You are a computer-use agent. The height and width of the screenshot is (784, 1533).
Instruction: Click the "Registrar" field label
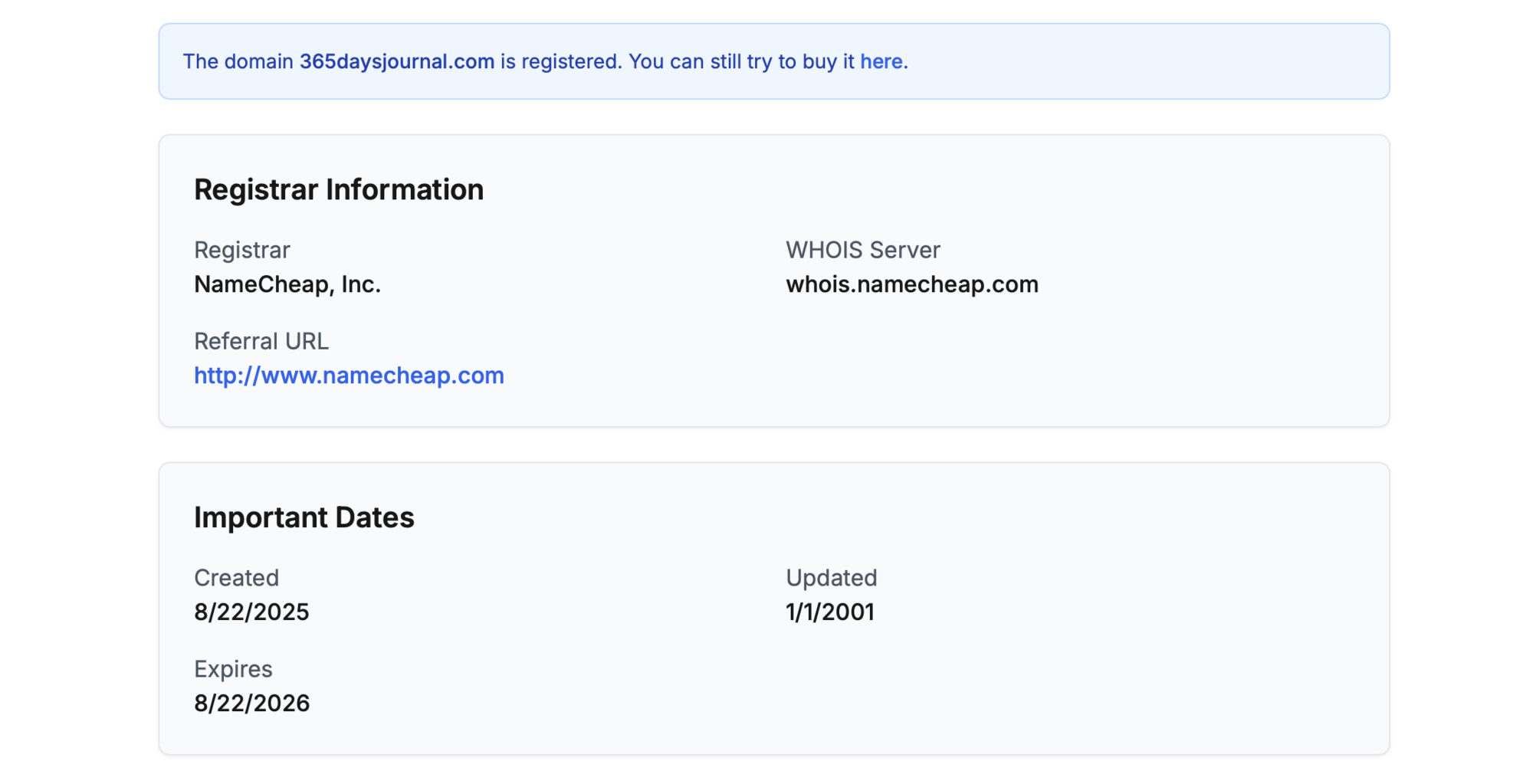click(x=241, y=250)
